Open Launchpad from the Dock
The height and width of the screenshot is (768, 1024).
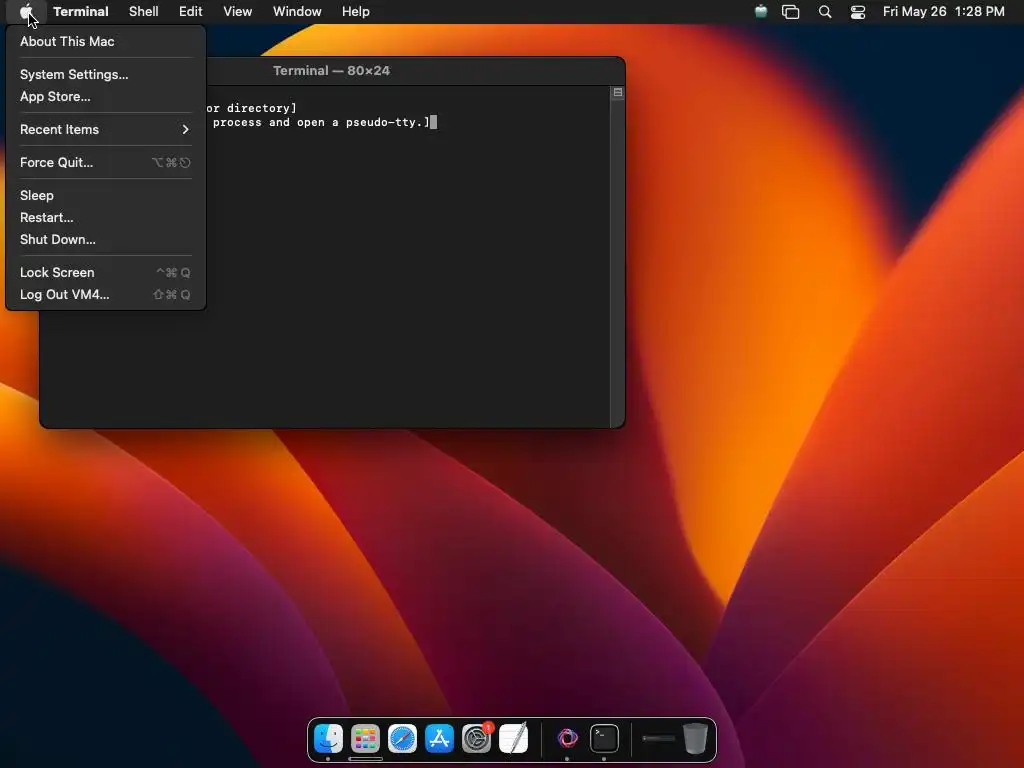click(x=366, y=739)
